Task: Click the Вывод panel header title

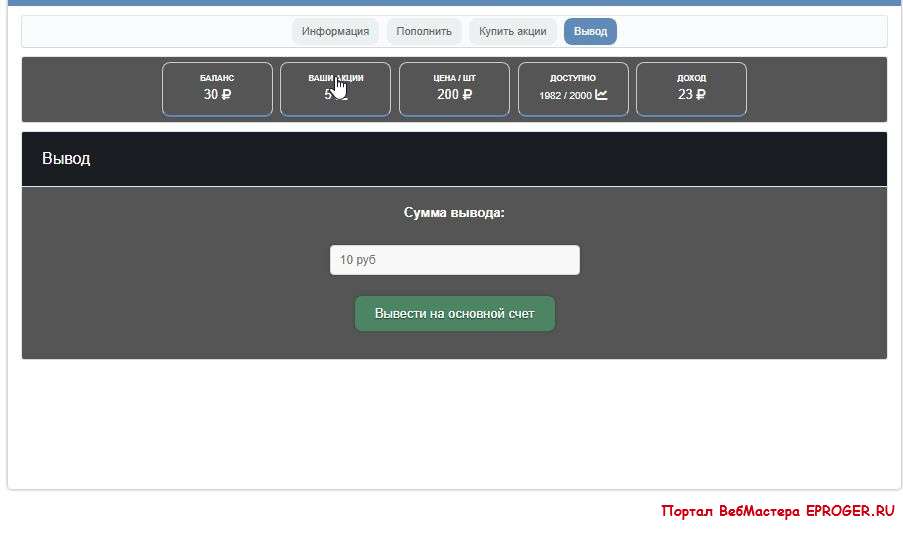Action: point(66,159)
